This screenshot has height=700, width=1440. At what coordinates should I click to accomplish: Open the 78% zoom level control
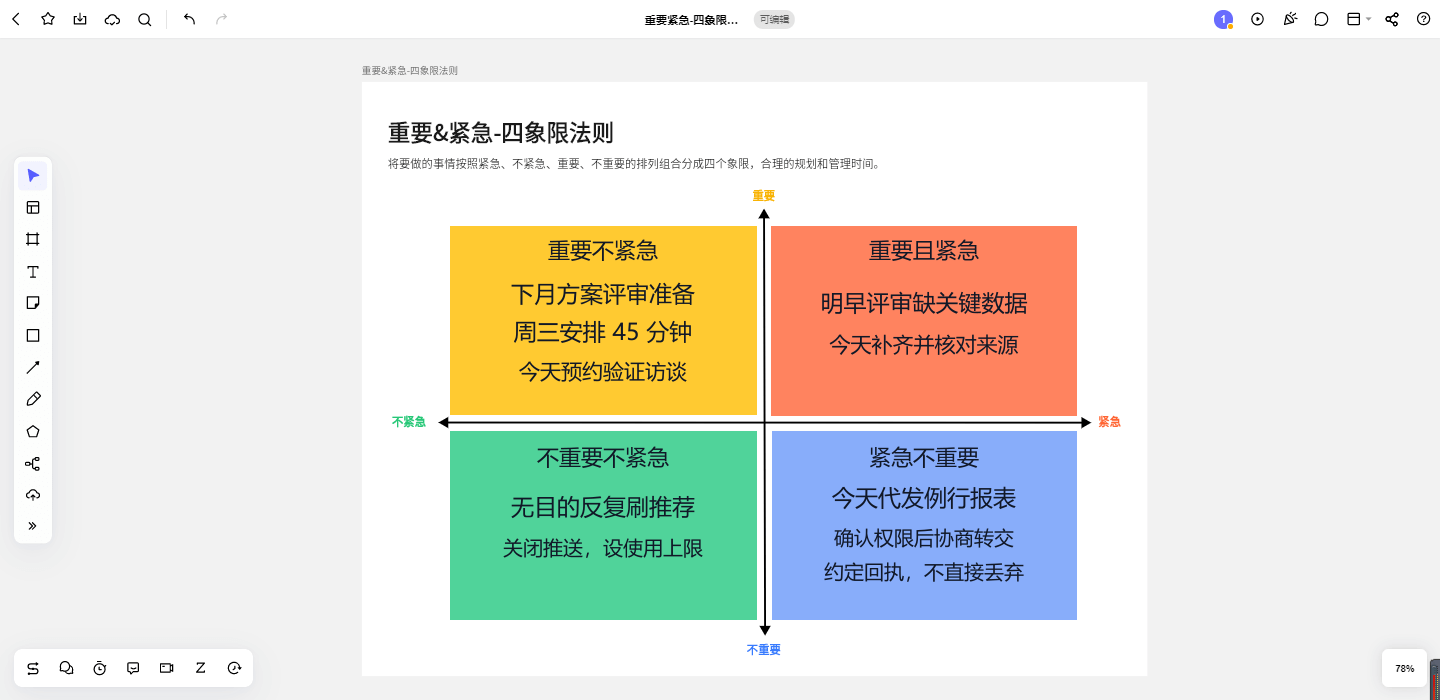1405,668
